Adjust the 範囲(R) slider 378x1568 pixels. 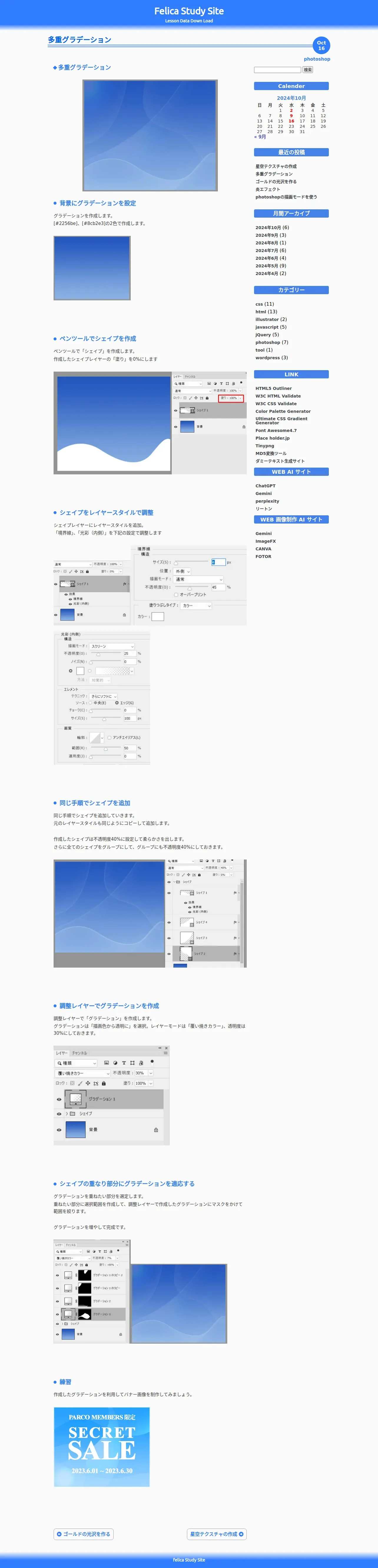[x=105, y=748]
